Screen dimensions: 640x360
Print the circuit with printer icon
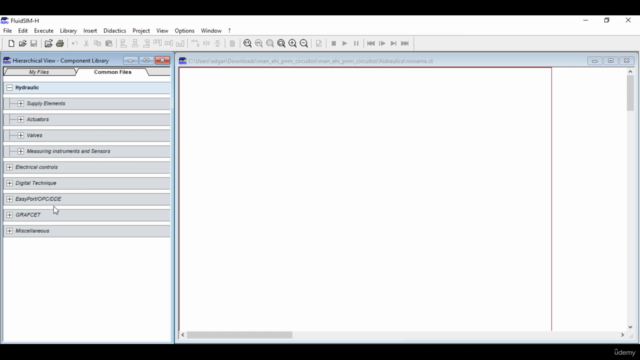click(60, 43)
